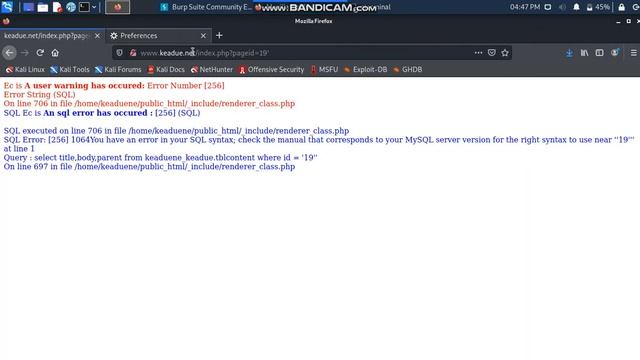The height and width of the screenshot is (360, 640).
Task: Click 'An sql error has occured :' text
Action: 98,113
